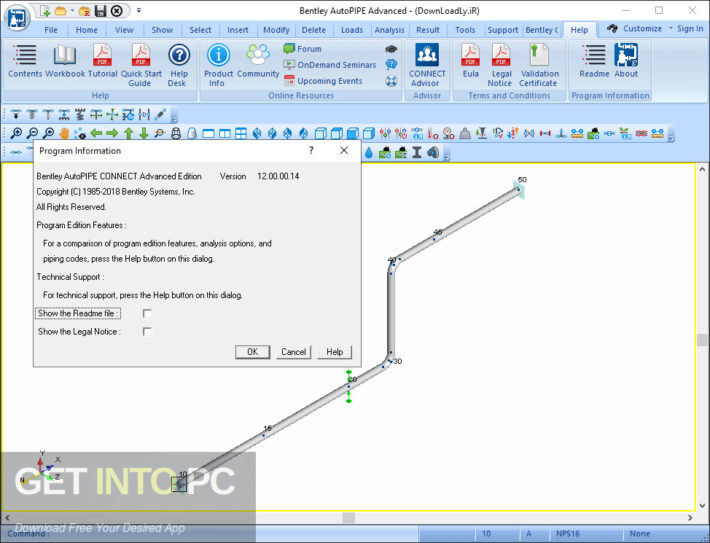Expand the support toolbar overflow options

174,118
